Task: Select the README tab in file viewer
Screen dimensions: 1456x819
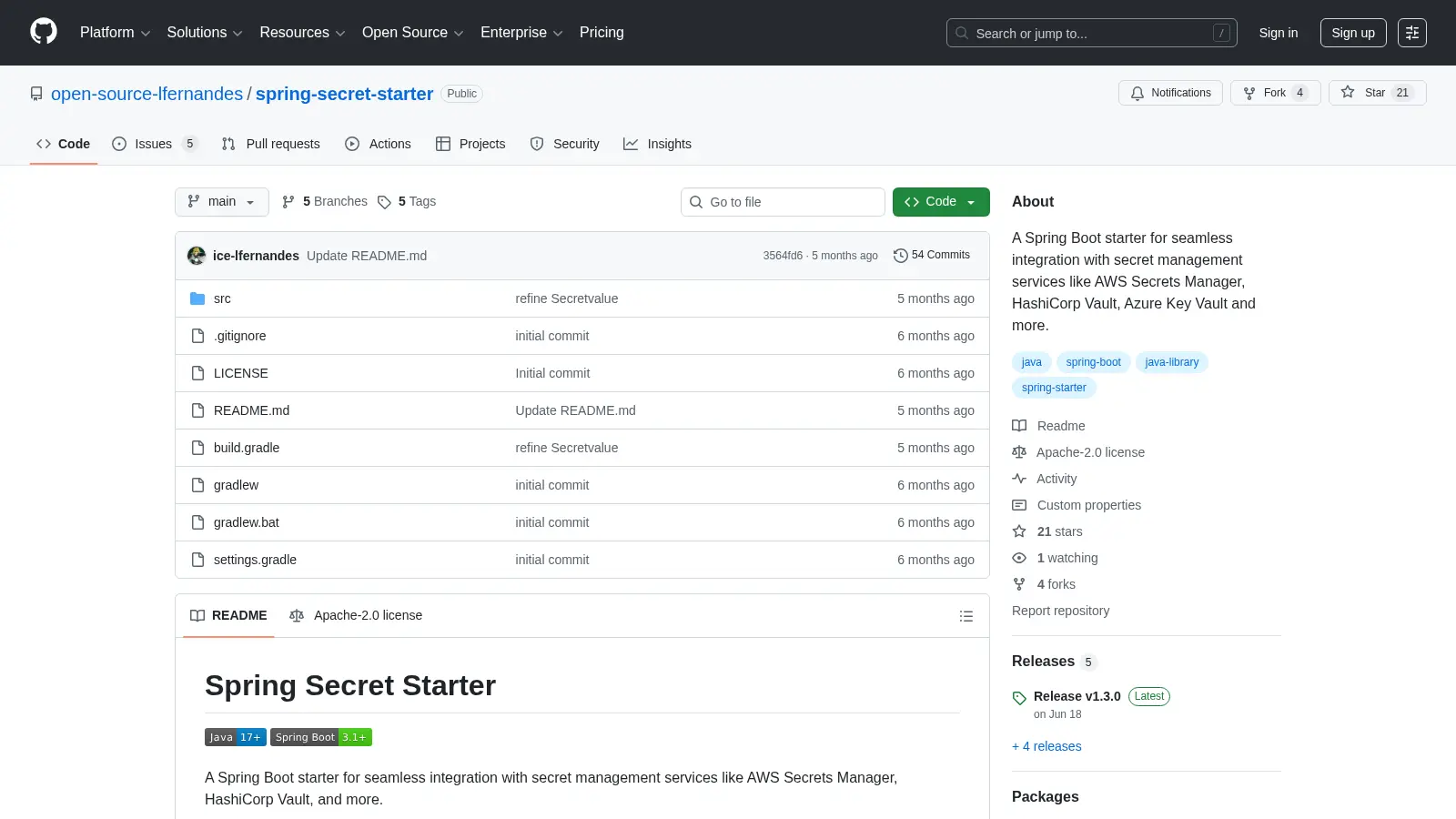Action: pyautogui.click(x=228, y=616)
